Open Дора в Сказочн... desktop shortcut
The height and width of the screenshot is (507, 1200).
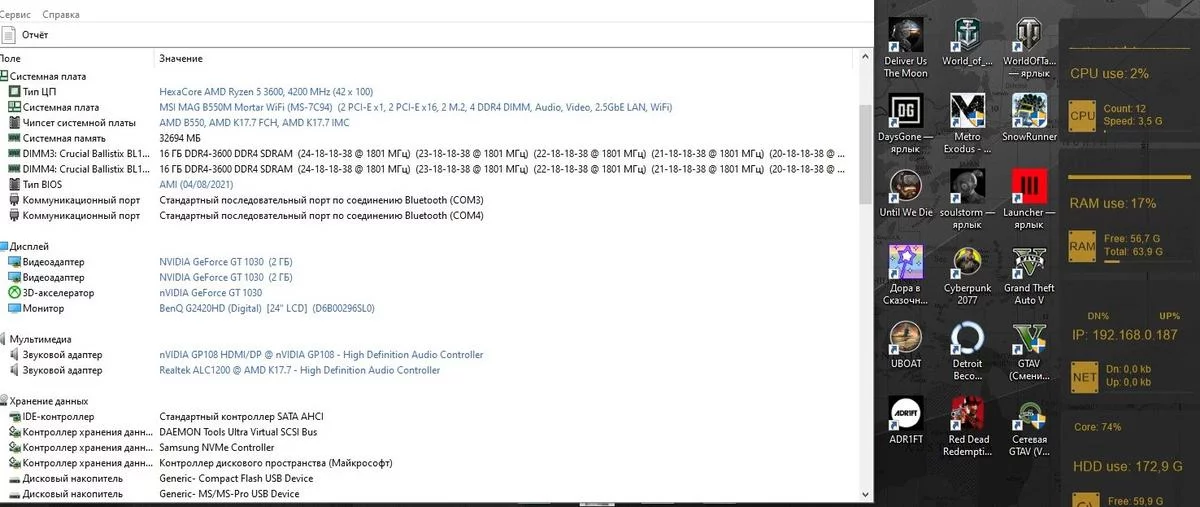click(906, 276)
